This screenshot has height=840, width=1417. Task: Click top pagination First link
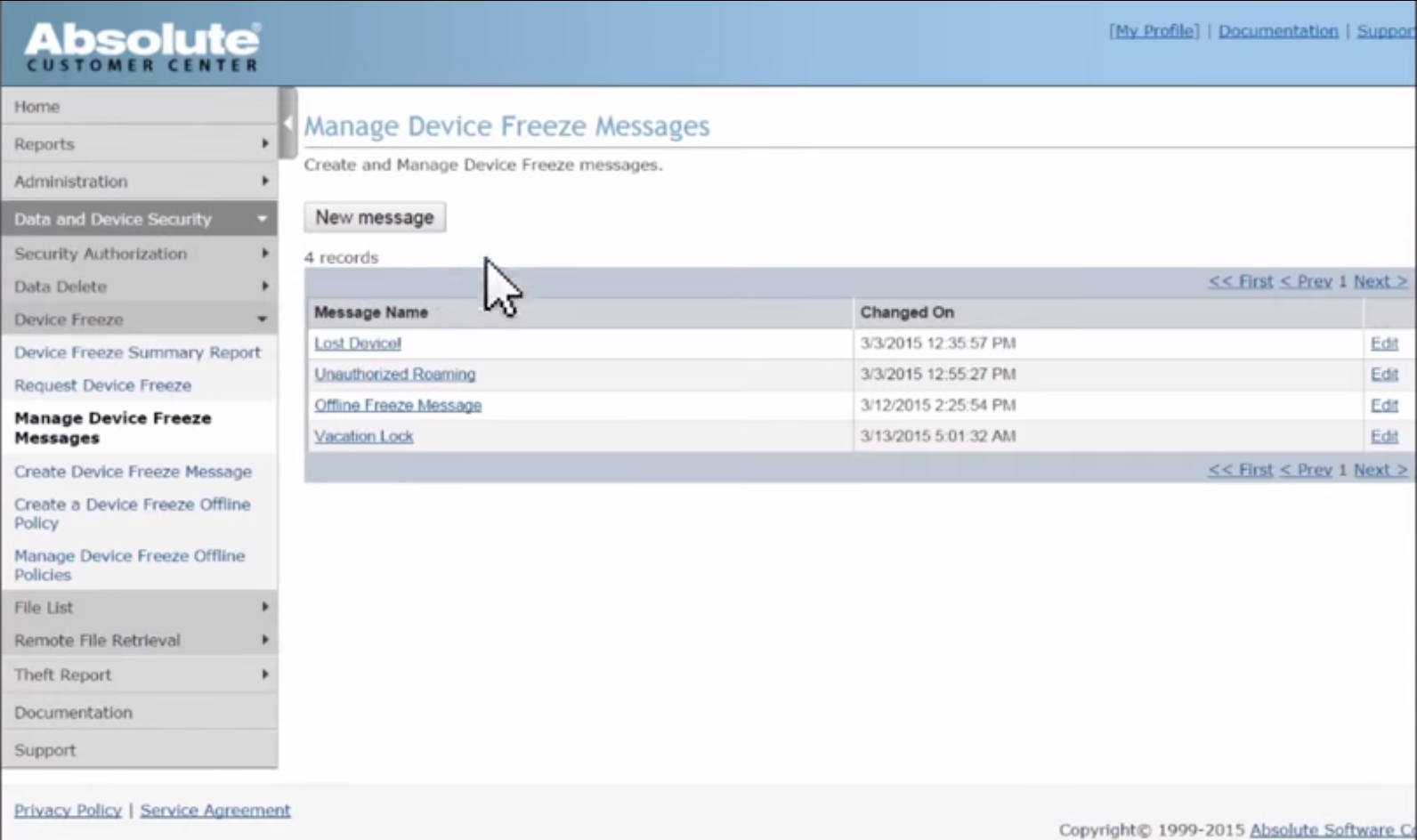click(x=1241, y=281)
